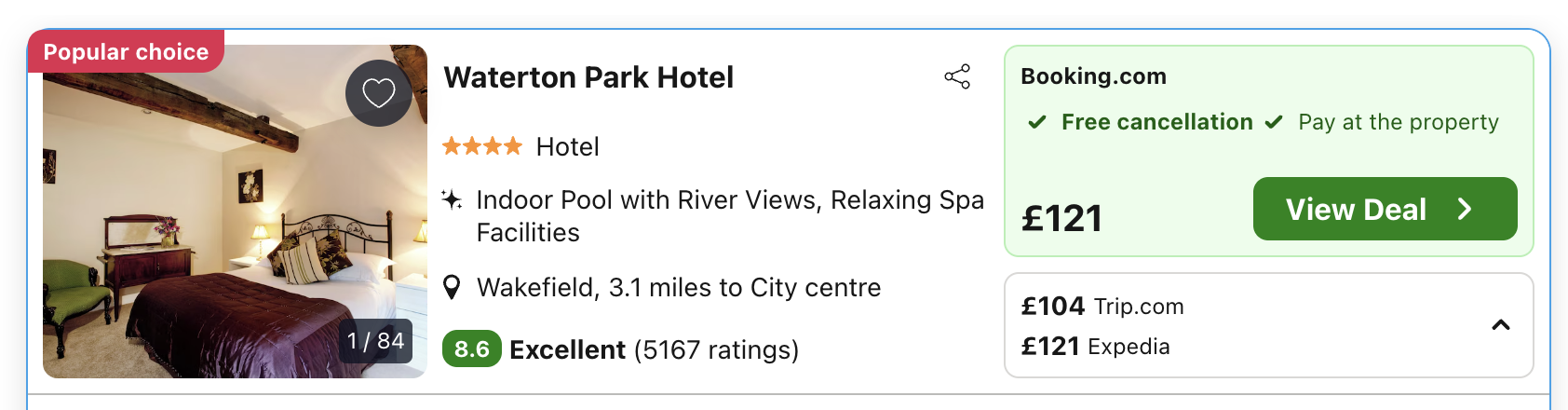This screenshot has height=410, width=1568.
Task: Click the Pay at the property checkmark
Action: pyautogui.click(x=1274, y=122)
